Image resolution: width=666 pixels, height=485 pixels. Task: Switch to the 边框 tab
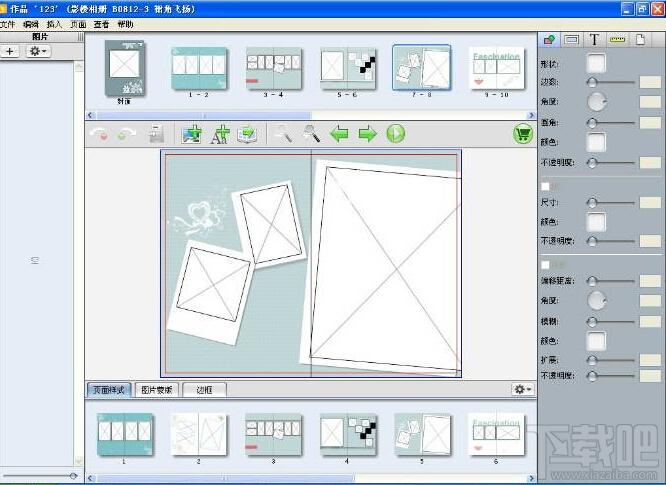click(204, 389)
